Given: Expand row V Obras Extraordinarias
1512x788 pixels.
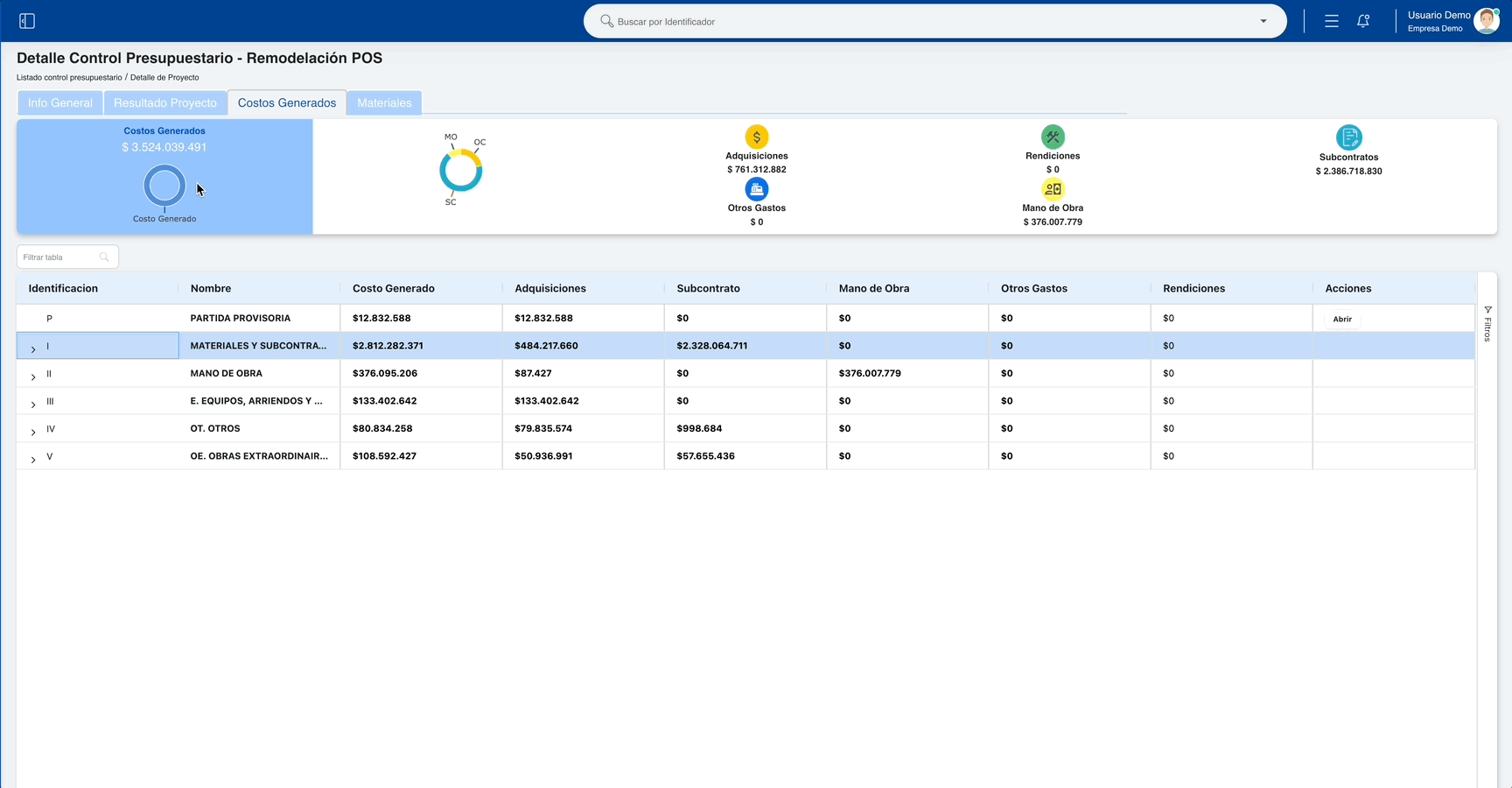Looking at the screenshot, I should pyautogui.click(x=33, y=460).
